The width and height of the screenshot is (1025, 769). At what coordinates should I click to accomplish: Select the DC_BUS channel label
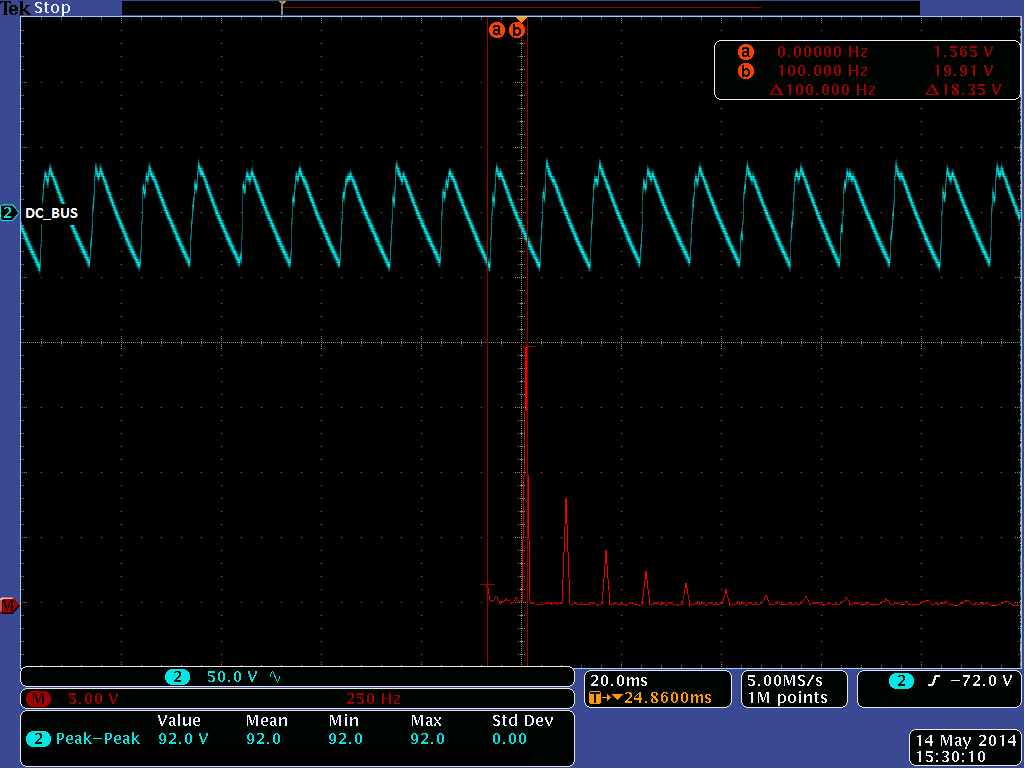[x=52, y=213]
